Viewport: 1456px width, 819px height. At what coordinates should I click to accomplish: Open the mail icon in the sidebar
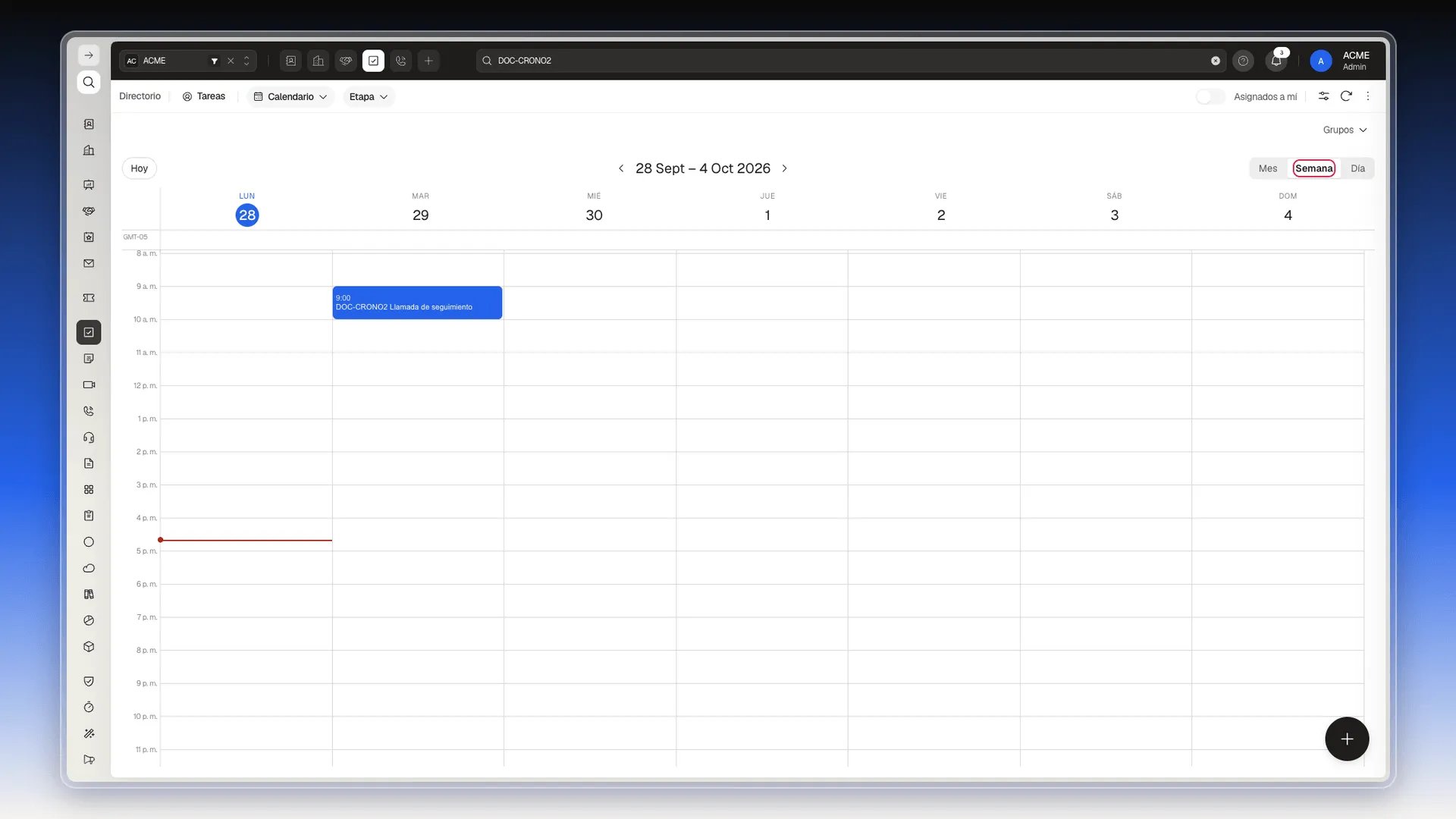pyautogui.click(x=89, y=263)
